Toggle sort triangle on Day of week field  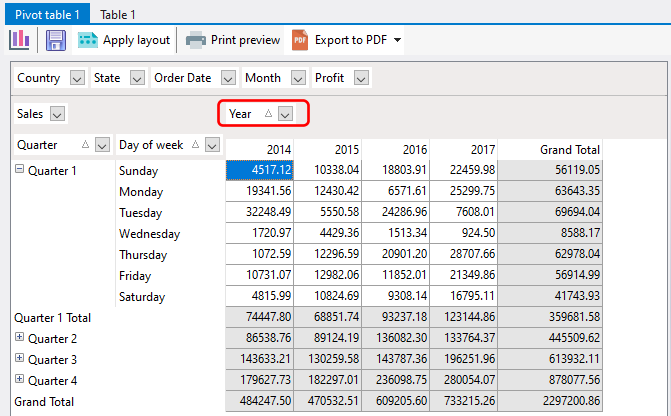(195, 145)
